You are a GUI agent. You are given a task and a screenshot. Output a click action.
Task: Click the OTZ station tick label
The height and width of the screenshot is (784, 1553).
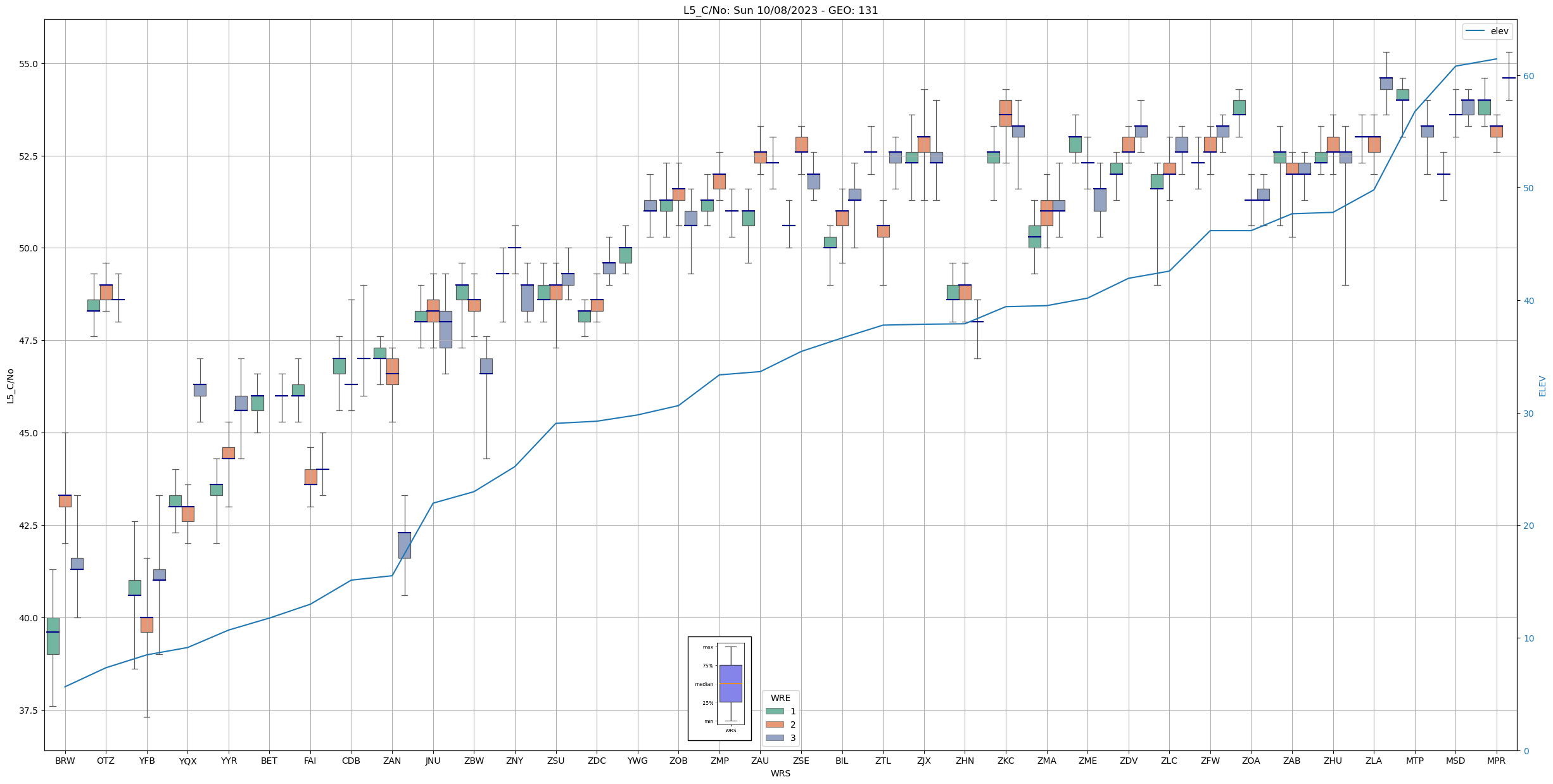pyautogui.click(x=106, y=761)
